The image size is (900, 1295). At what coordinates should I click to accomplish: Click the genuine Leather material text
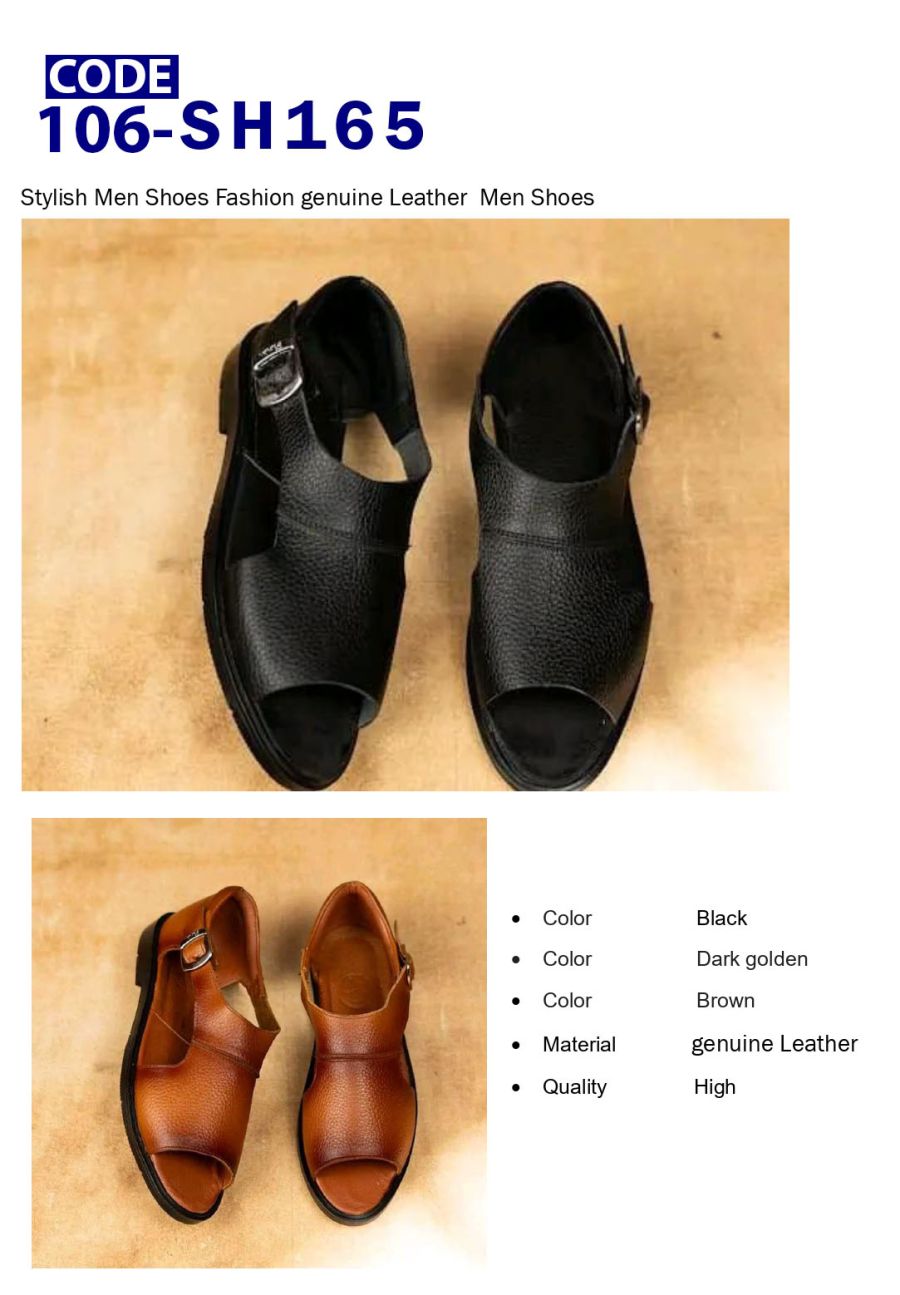[x=775, y=1044]
